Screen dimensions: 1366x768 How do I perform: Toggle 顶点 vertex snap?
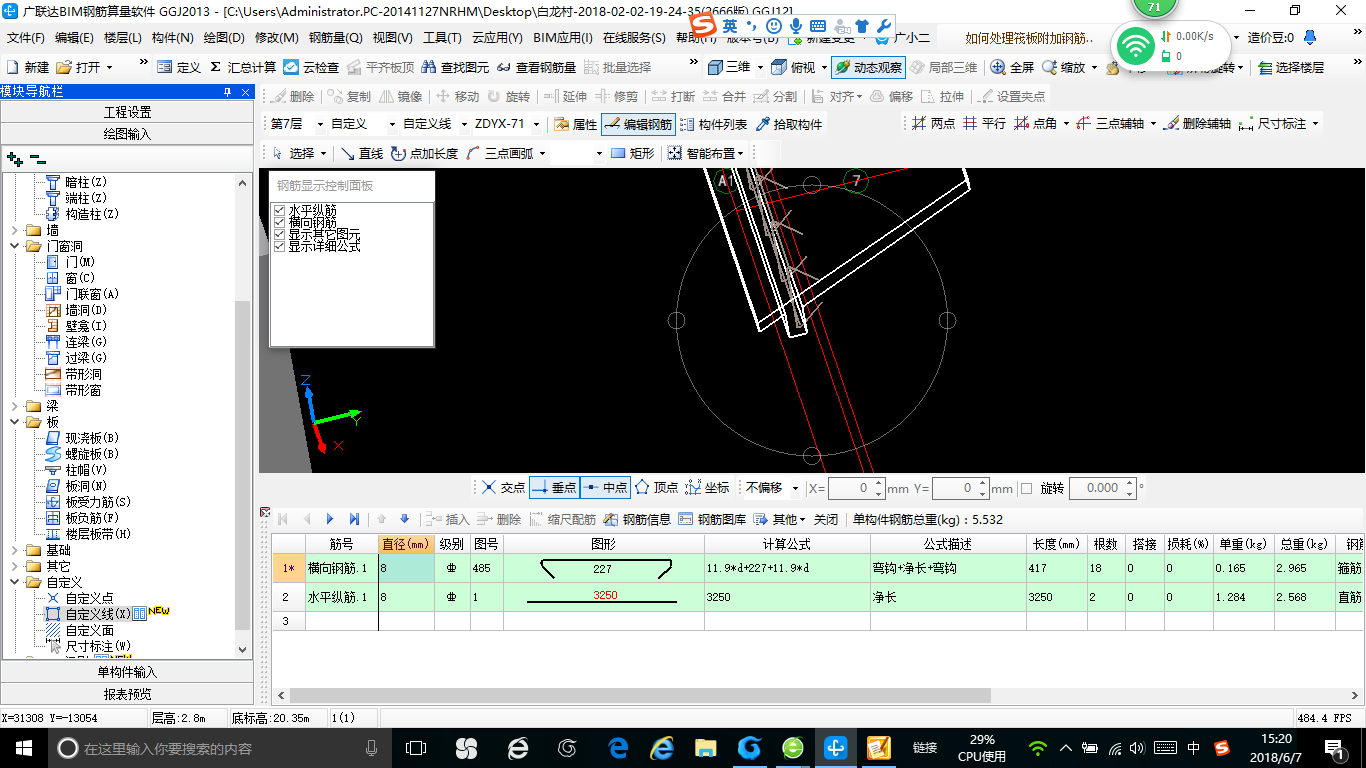click(656, 488)
